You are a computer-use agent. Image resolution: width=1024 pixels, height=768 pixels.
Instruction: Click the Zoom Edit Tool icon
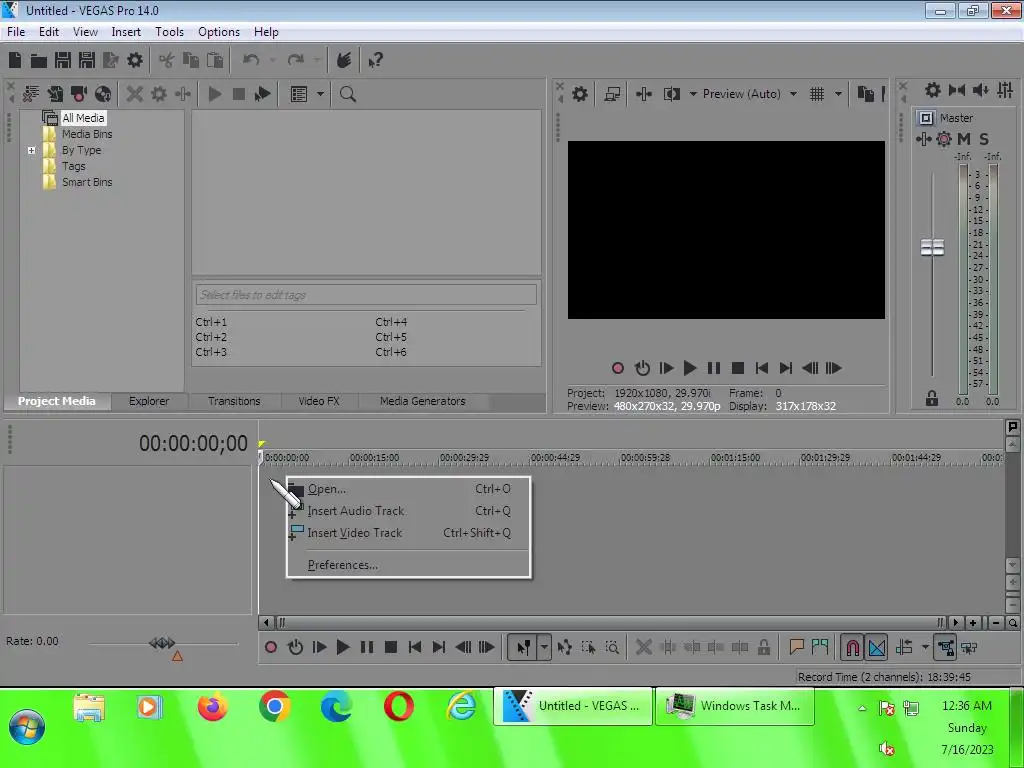[x=612, y=648]
